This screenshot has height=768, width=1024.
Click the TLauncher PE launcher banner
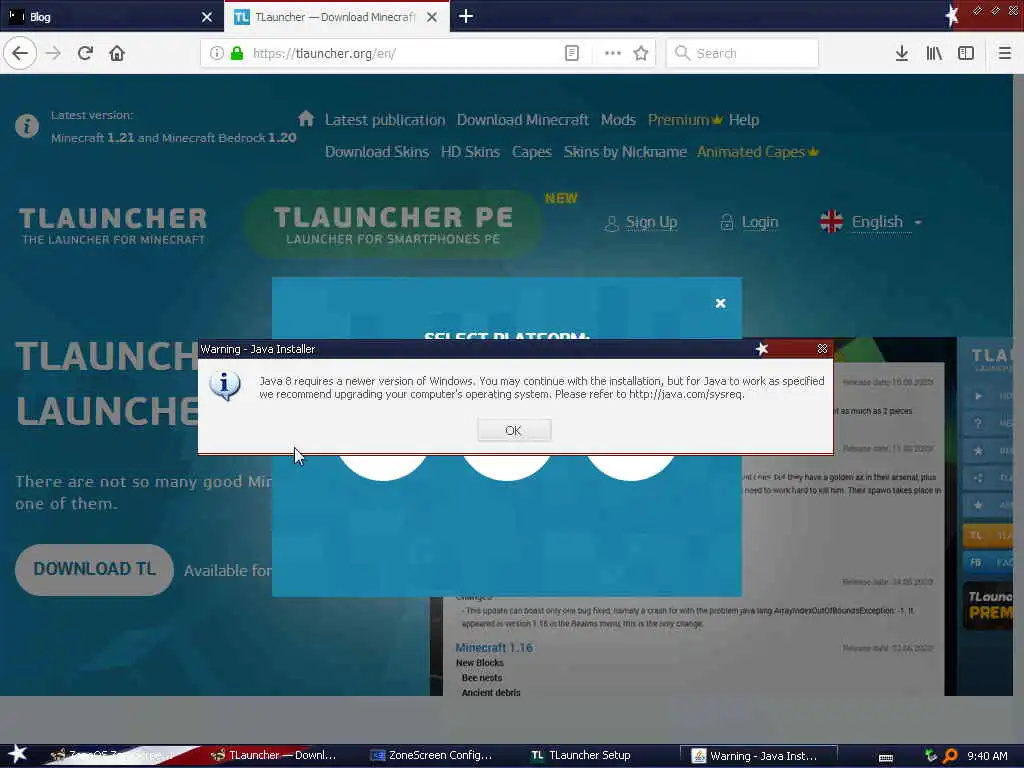393,224
